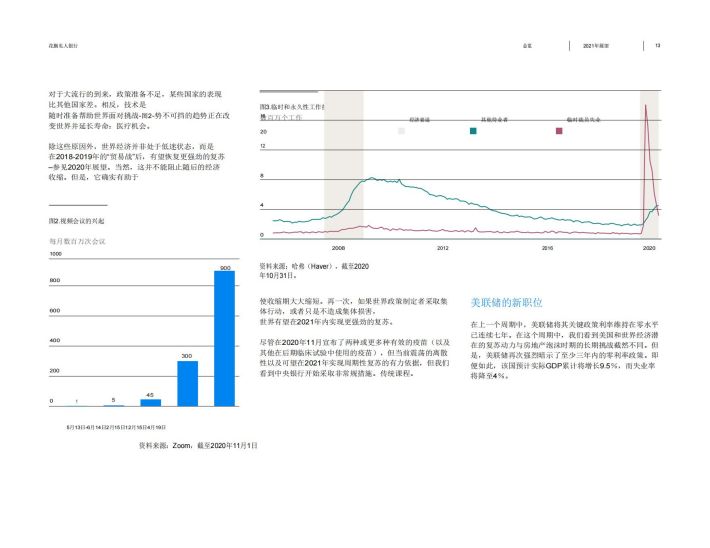The image size is (710, 548).
Task: Click the maroon legend swatch in the jobs chart
Action: pyautogui.click(x=559, y=131)
